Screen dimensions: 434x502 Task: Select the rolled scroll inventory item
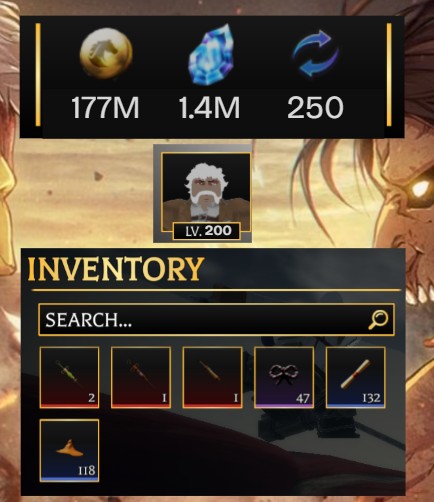click(x=355, y=377)
